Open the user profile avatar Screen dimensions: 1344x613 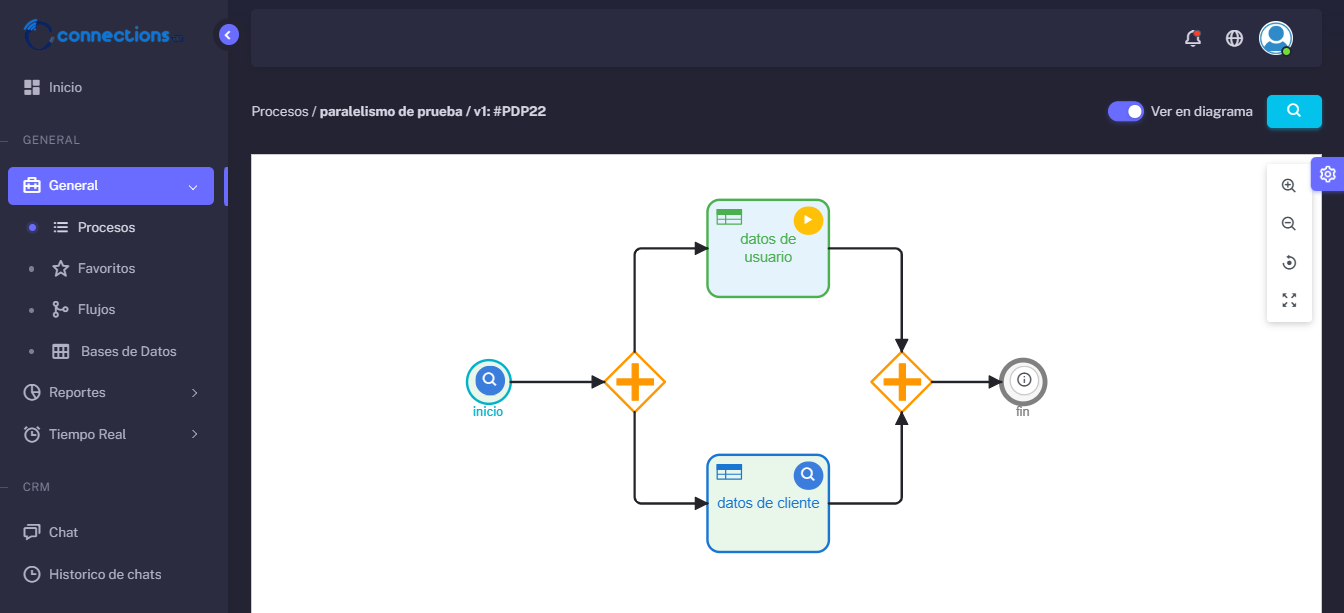(1275, 38)
